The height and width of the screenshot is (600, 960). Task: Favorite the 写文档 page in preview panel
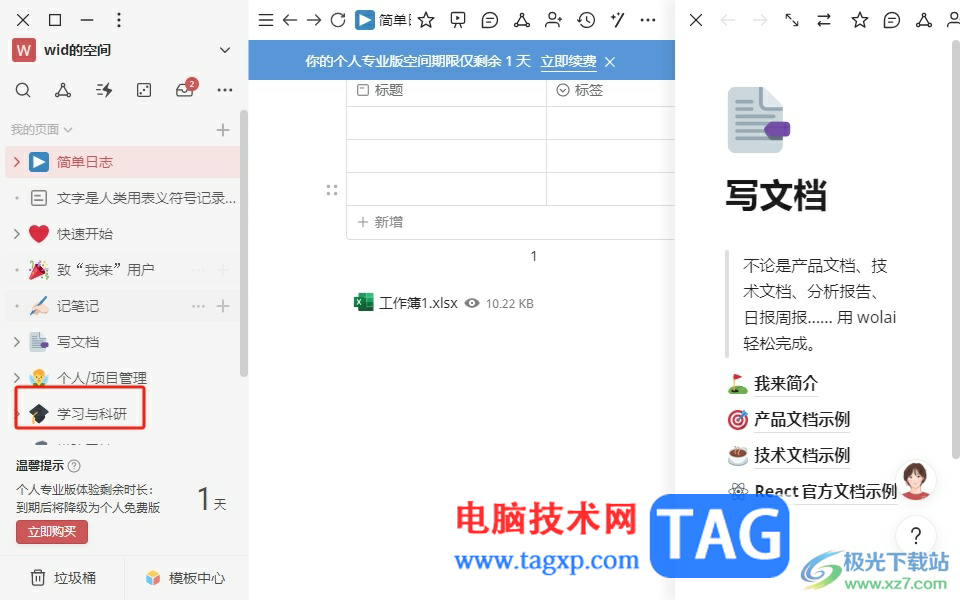(x=860, y=20)
